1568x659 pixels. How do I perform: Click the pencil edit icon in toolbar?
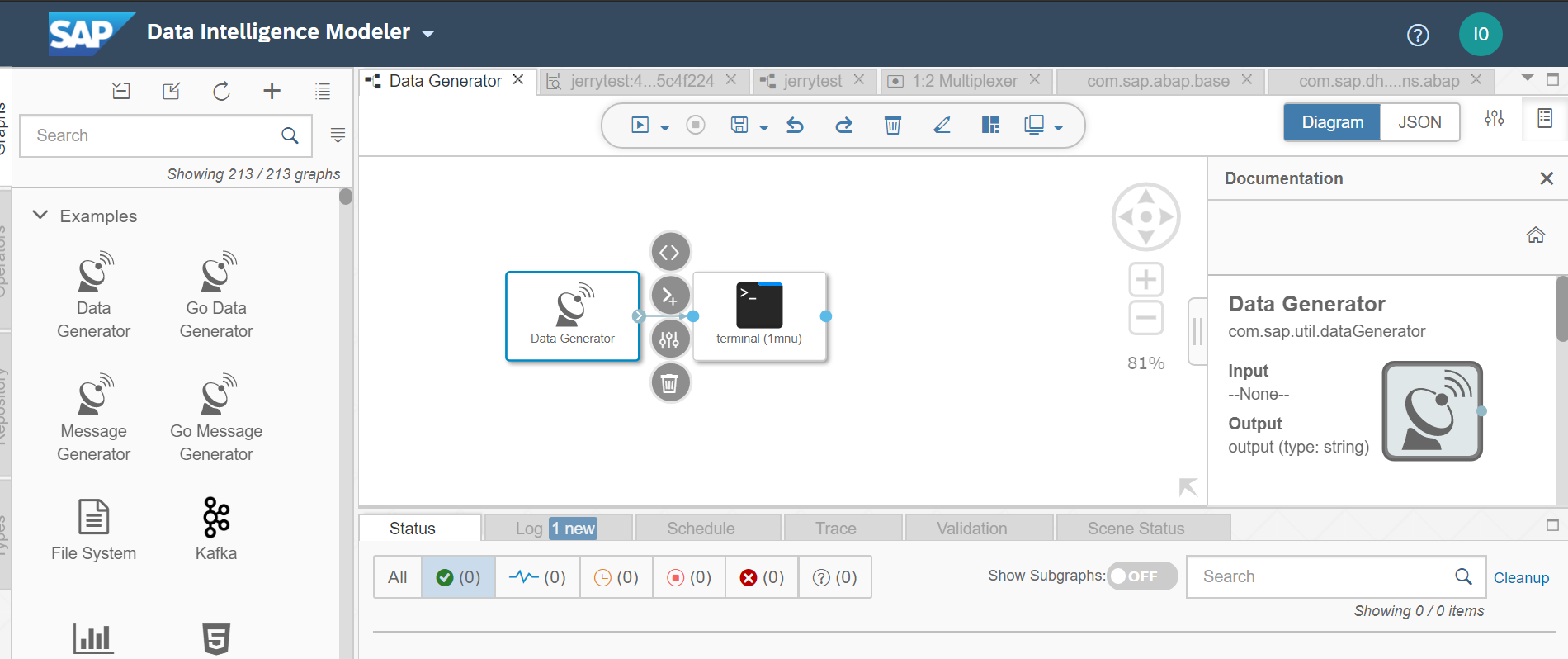click(x=942, y=125)
